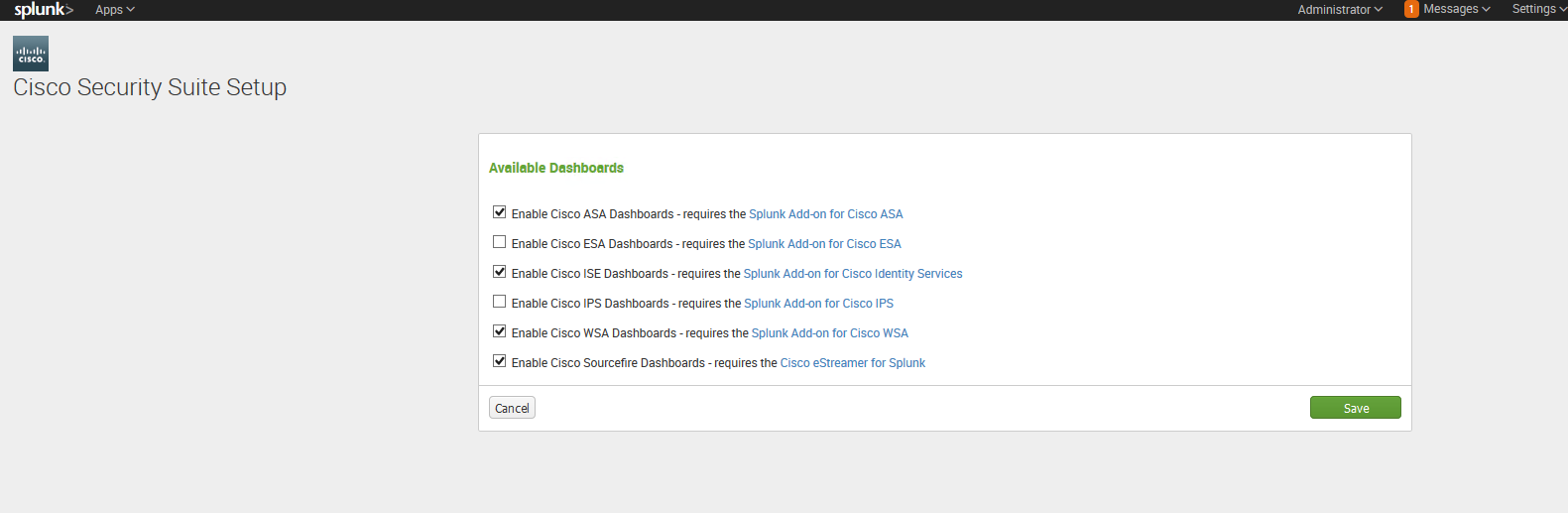Open Splunk Add-on for Cisco IPS link

818,304
